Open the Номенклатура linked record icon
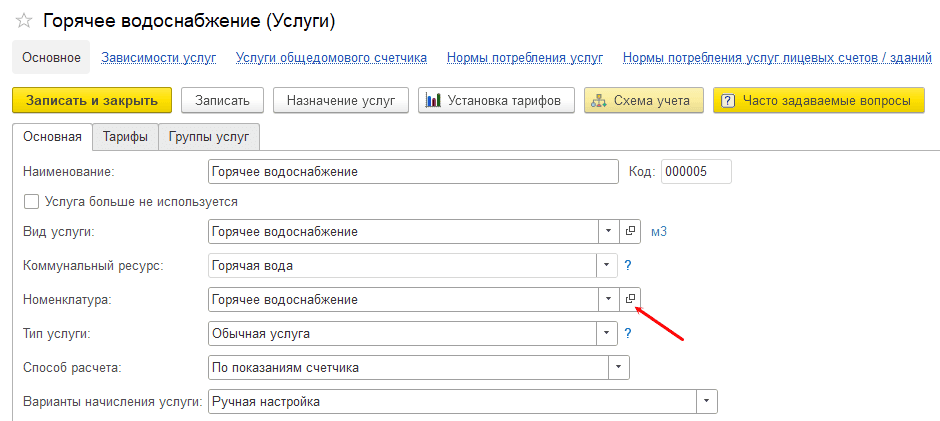Image resolution: width=940 pixels, height=421 pixels. pos(630,299)
